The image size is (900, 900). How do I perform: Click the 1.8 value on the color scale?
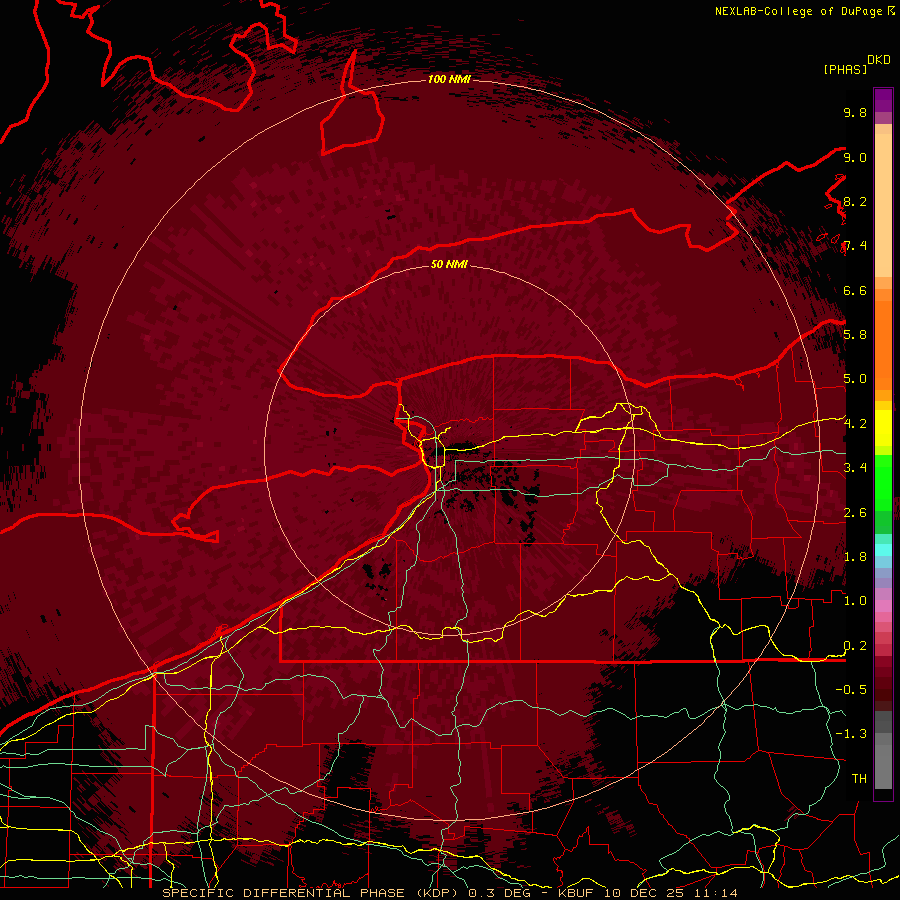[x=855, y=557]
